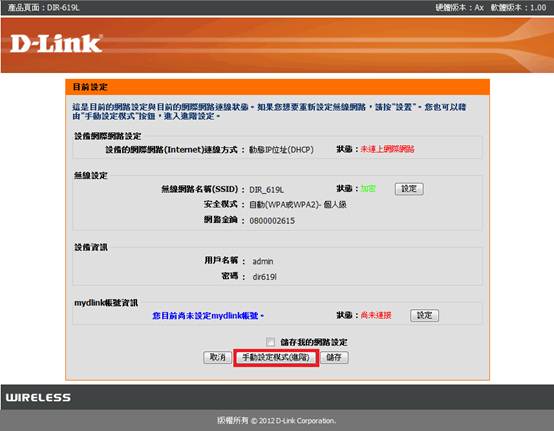This screenshot has width=554, height=431.
Task: Click the red 未連上網際網路 status text
Action: click(x=387, y=149)
